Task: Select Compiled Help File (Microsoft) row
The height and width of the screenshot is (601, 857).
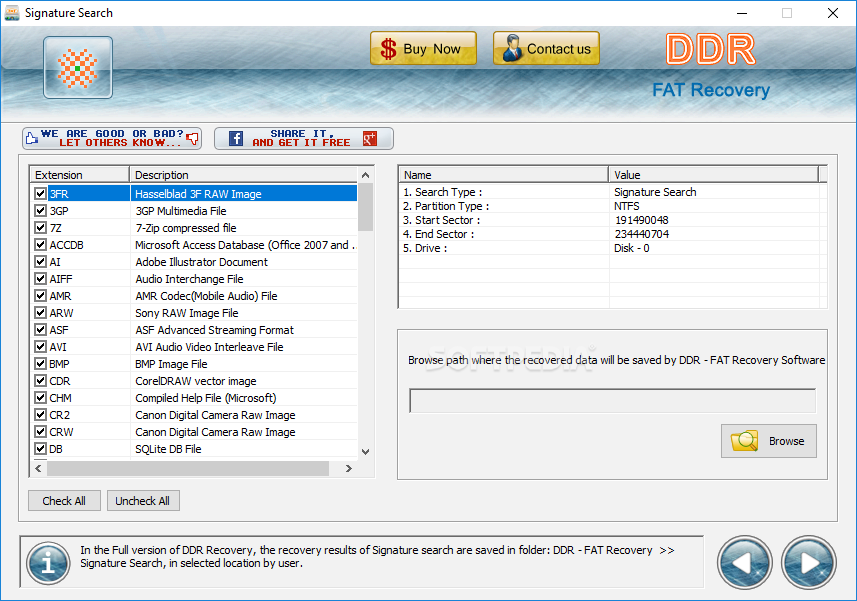Action: 194,397
